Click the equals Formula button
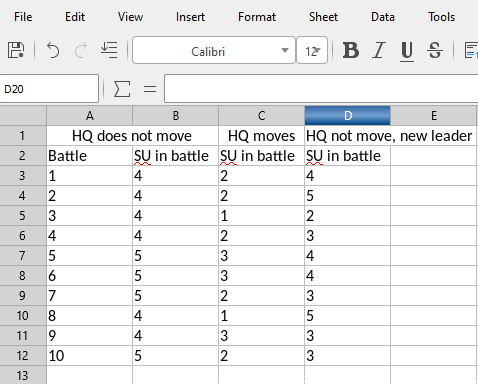 click(x=150, y=89)
